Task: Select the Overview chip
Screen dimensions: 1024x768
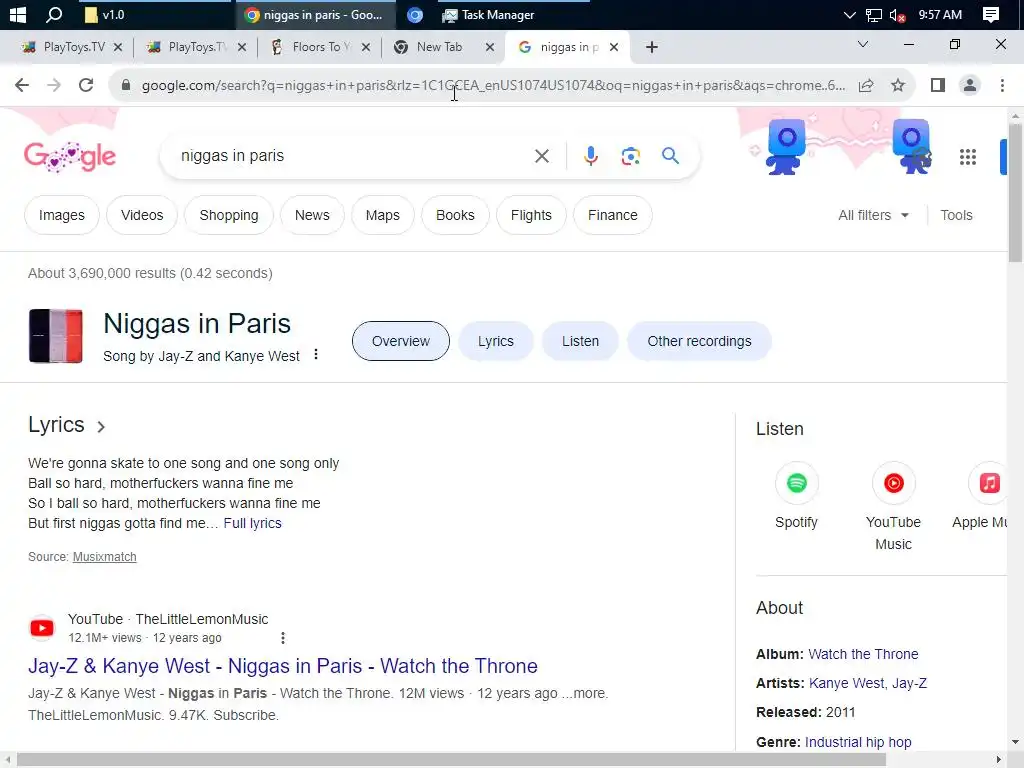Action: pos(401,341)
